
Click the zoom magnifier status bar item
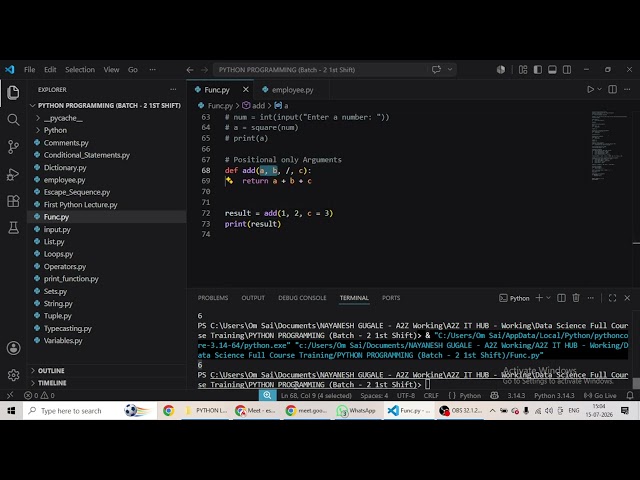tap(267, 395)
